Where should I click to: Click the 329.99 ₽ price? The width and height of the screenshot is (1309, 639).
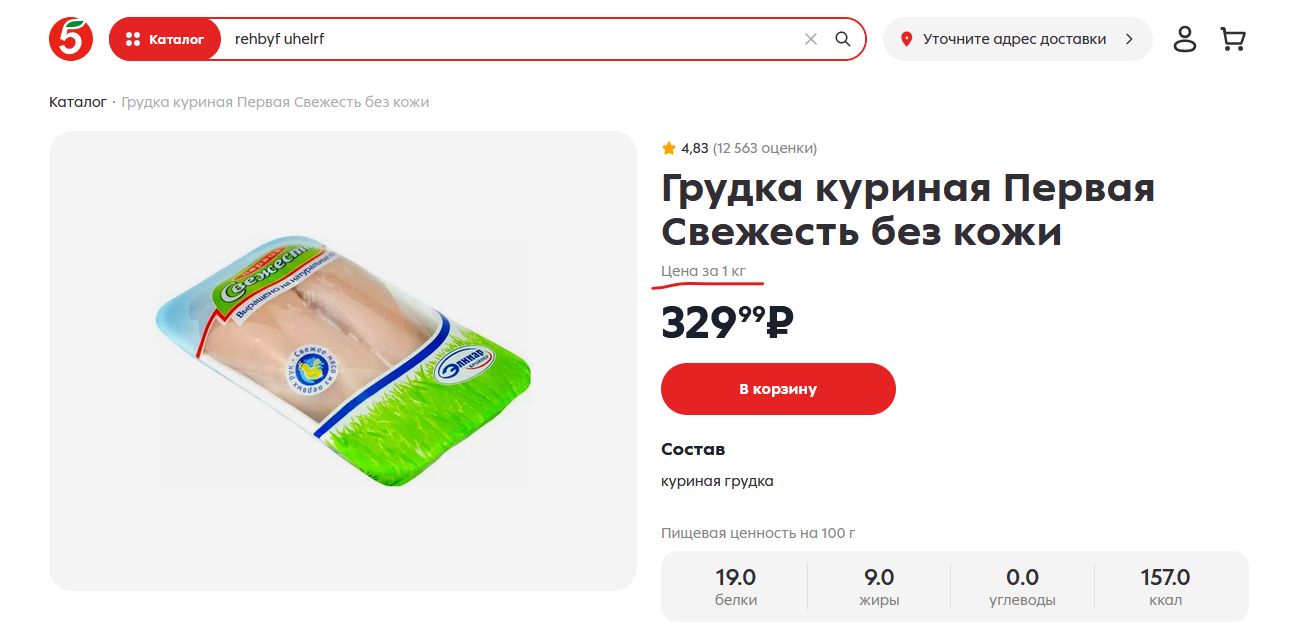click(x=727, y=322)
